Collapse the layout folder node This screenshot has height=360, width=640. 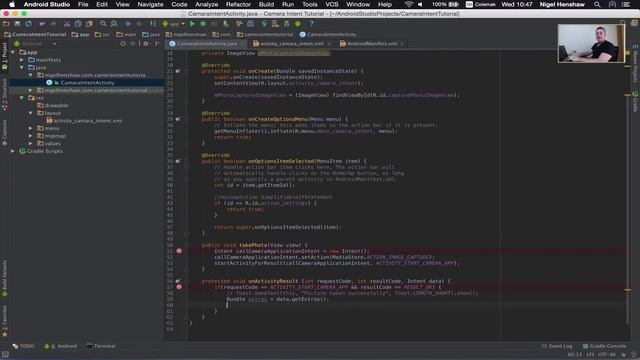point(31,113)
